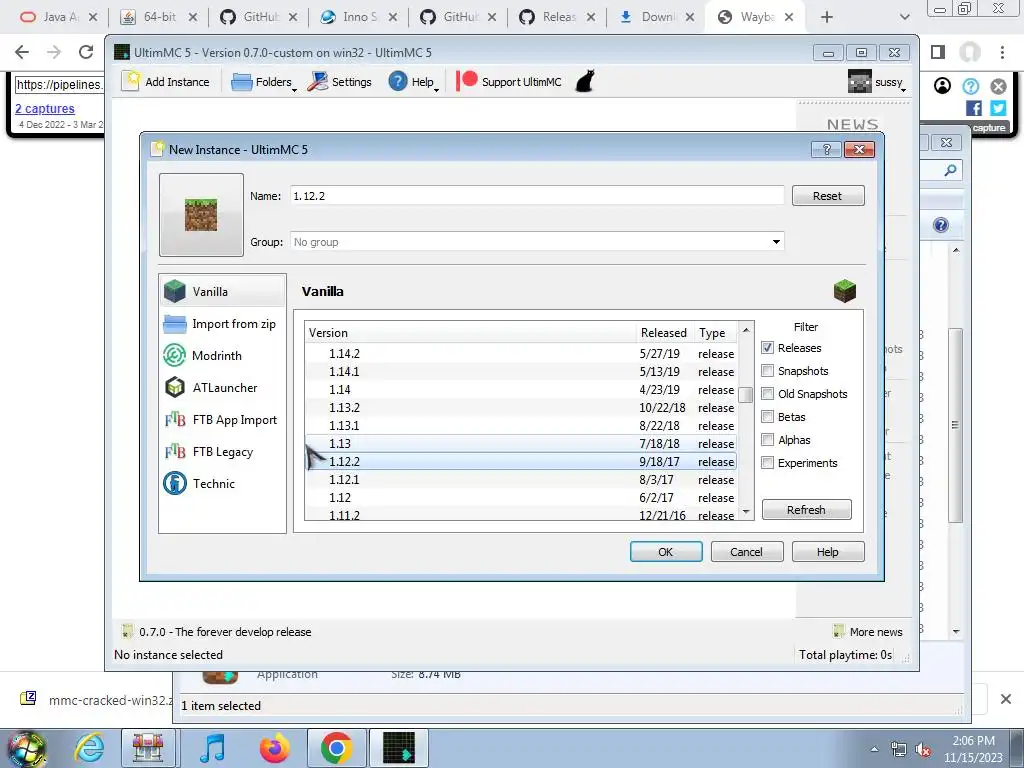This screenshot has width=1024, height=768.
Task: Click the browser tab search chevron
Action: click(904, 17)
